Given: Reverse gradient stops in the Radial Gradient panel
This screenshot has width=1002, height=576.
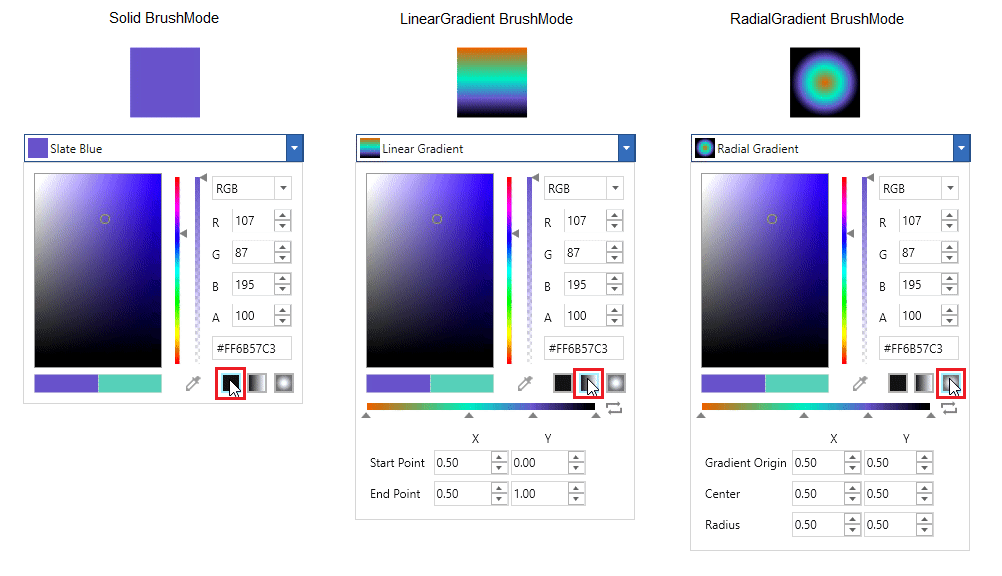Looking at the screenshot, I should pos(949,408).
